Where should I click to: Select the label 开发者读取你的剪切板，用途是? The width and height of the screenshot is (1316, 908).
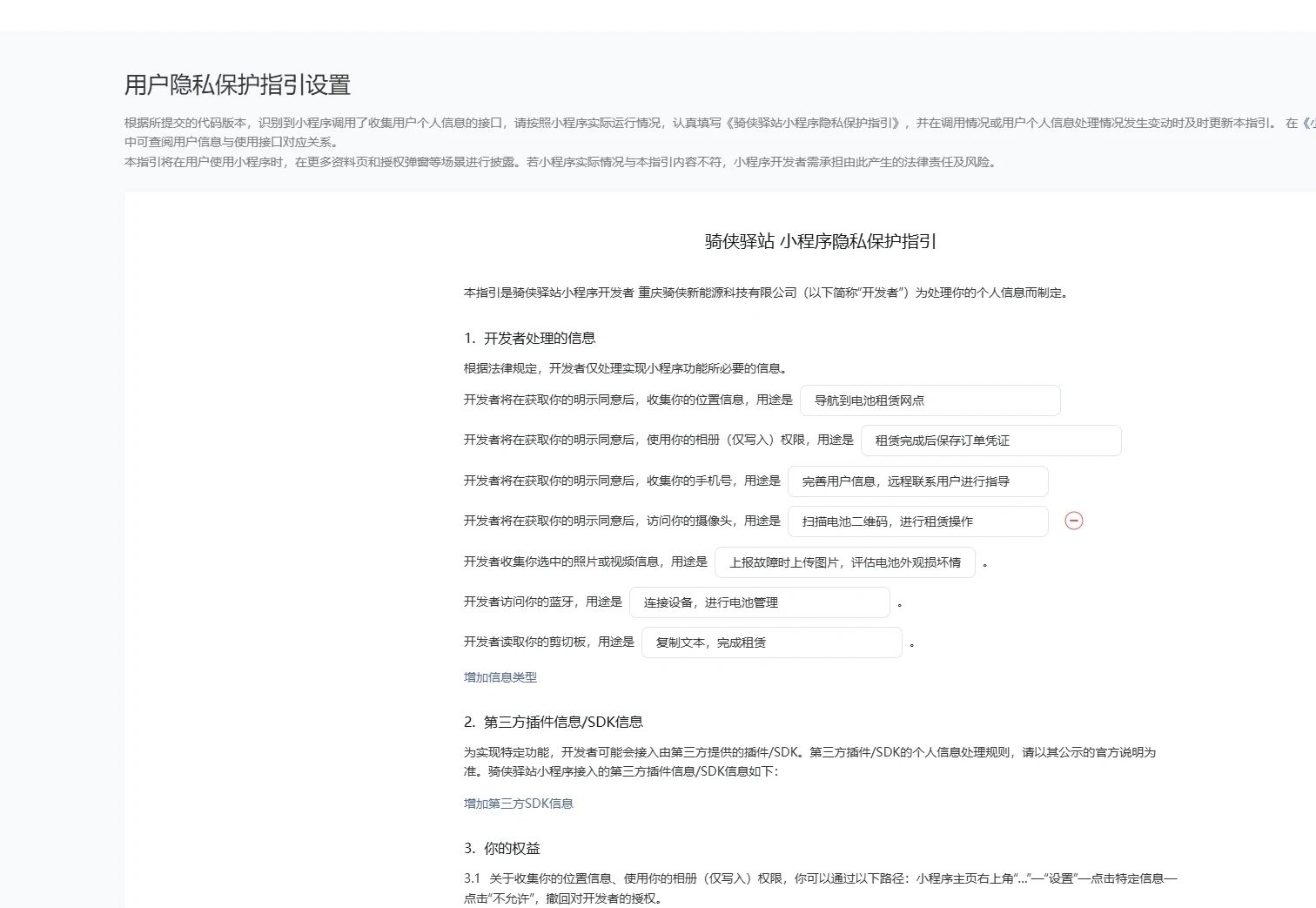click(549, 642)
